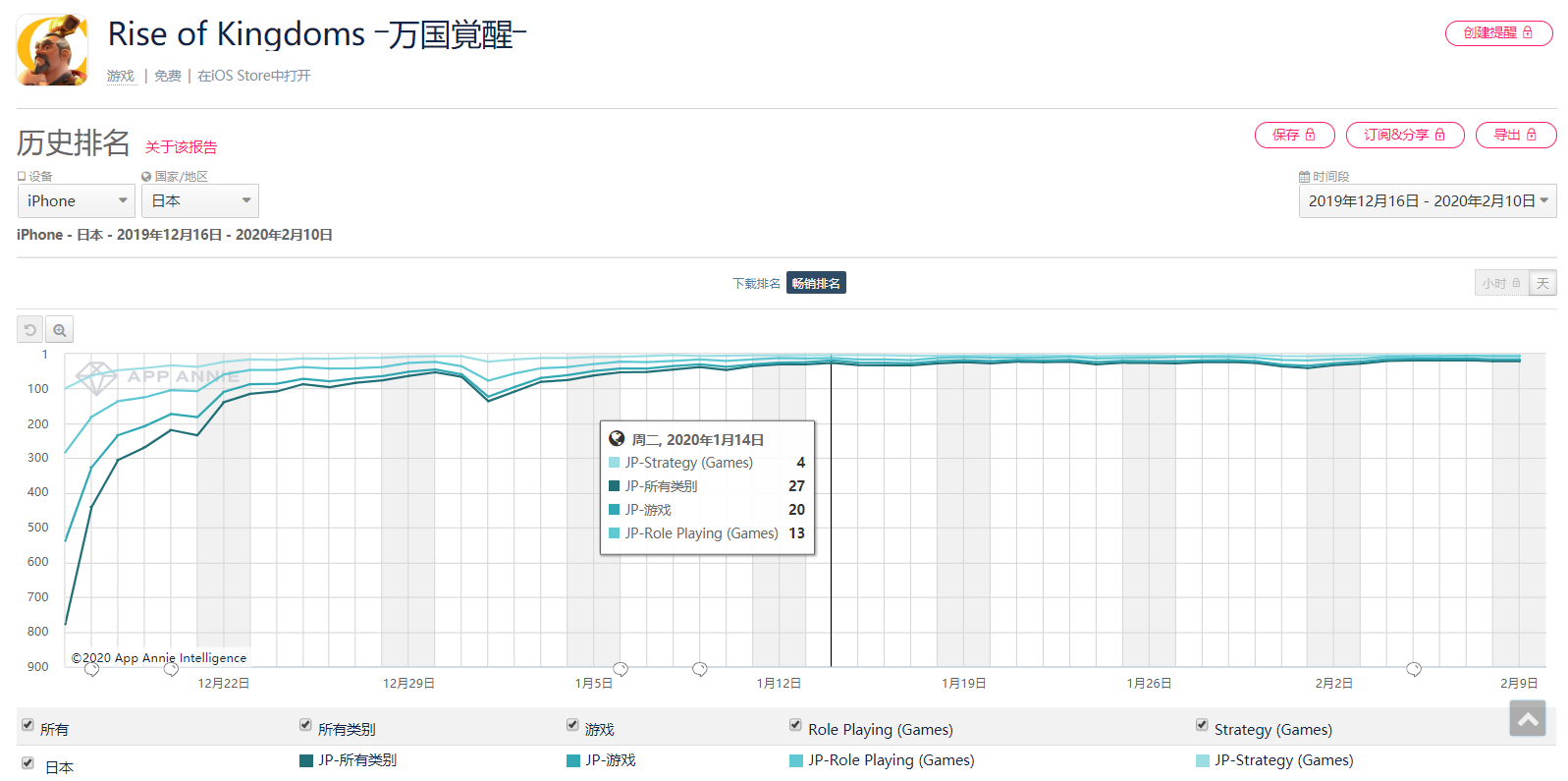Click the JP-游戏 legend color swatch

click(x=573, y=760)
